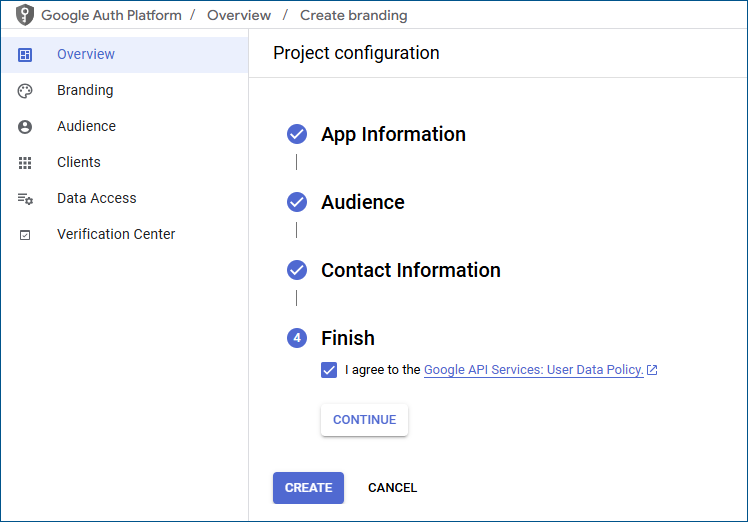748x522 pixels.
Task: Click the CREATE button
Action: coord(308,488)
